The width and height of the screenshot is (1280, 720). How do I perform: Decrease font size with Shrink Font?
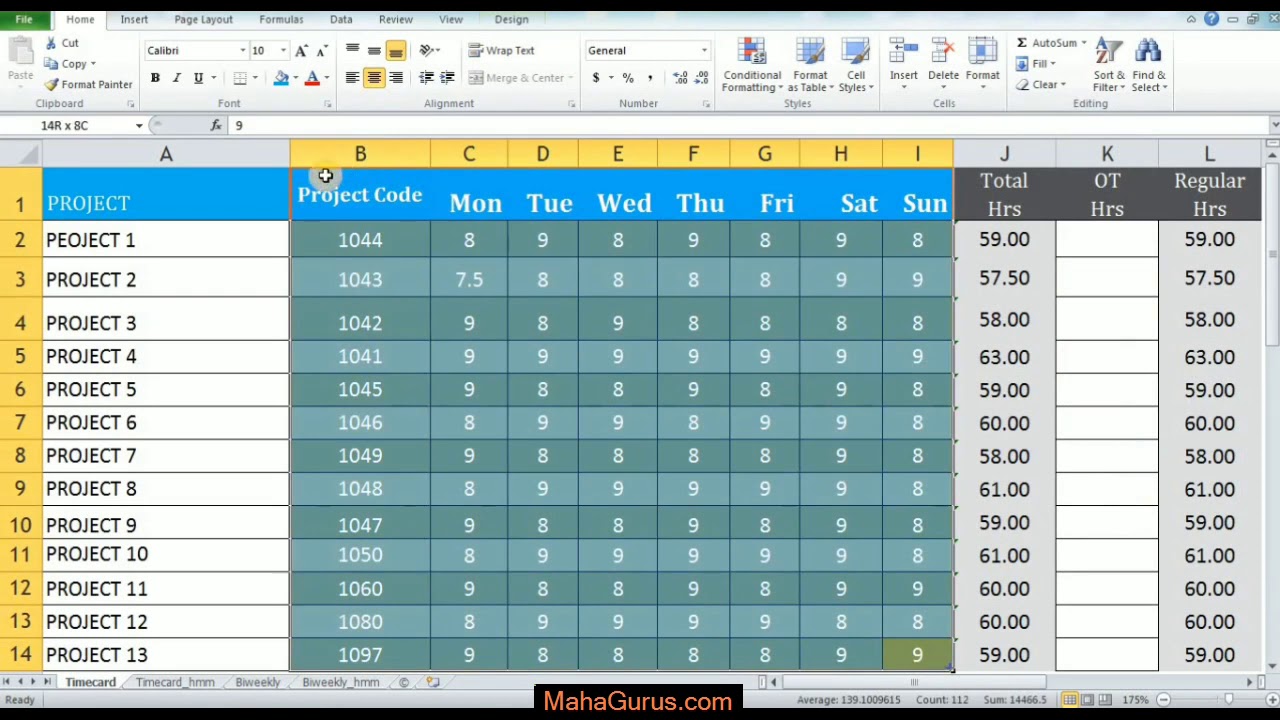(321, 50)
